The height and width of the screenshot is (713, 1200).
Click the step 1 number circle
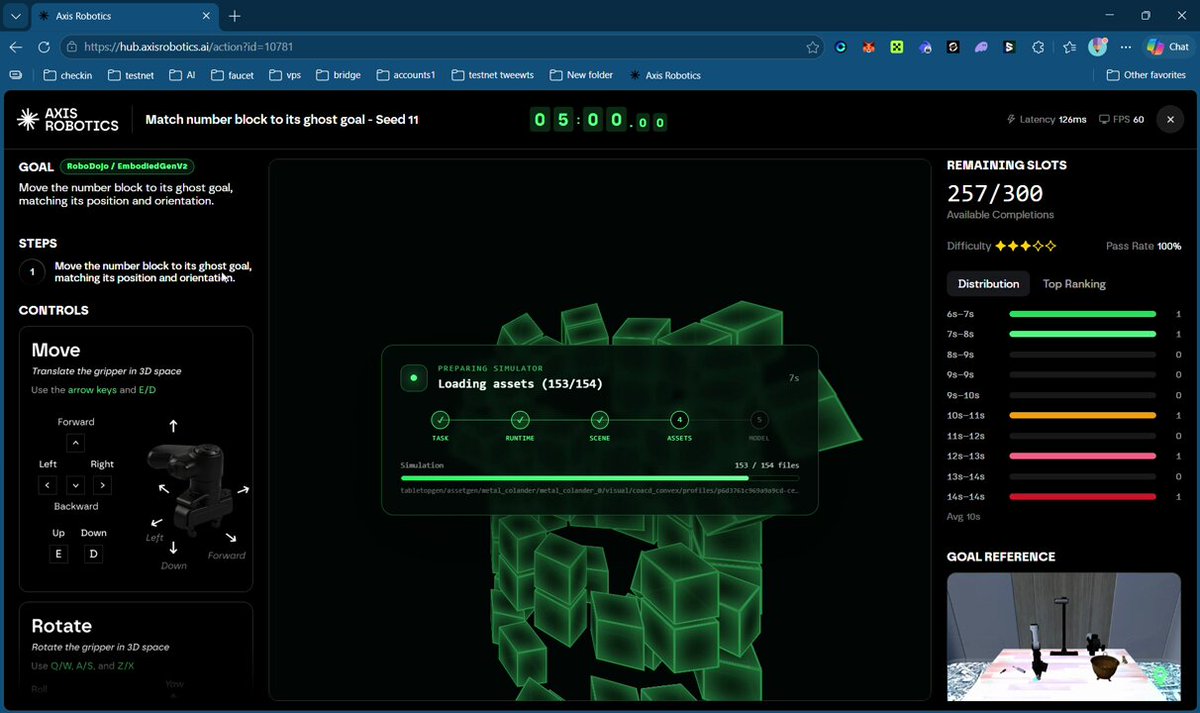32,272
